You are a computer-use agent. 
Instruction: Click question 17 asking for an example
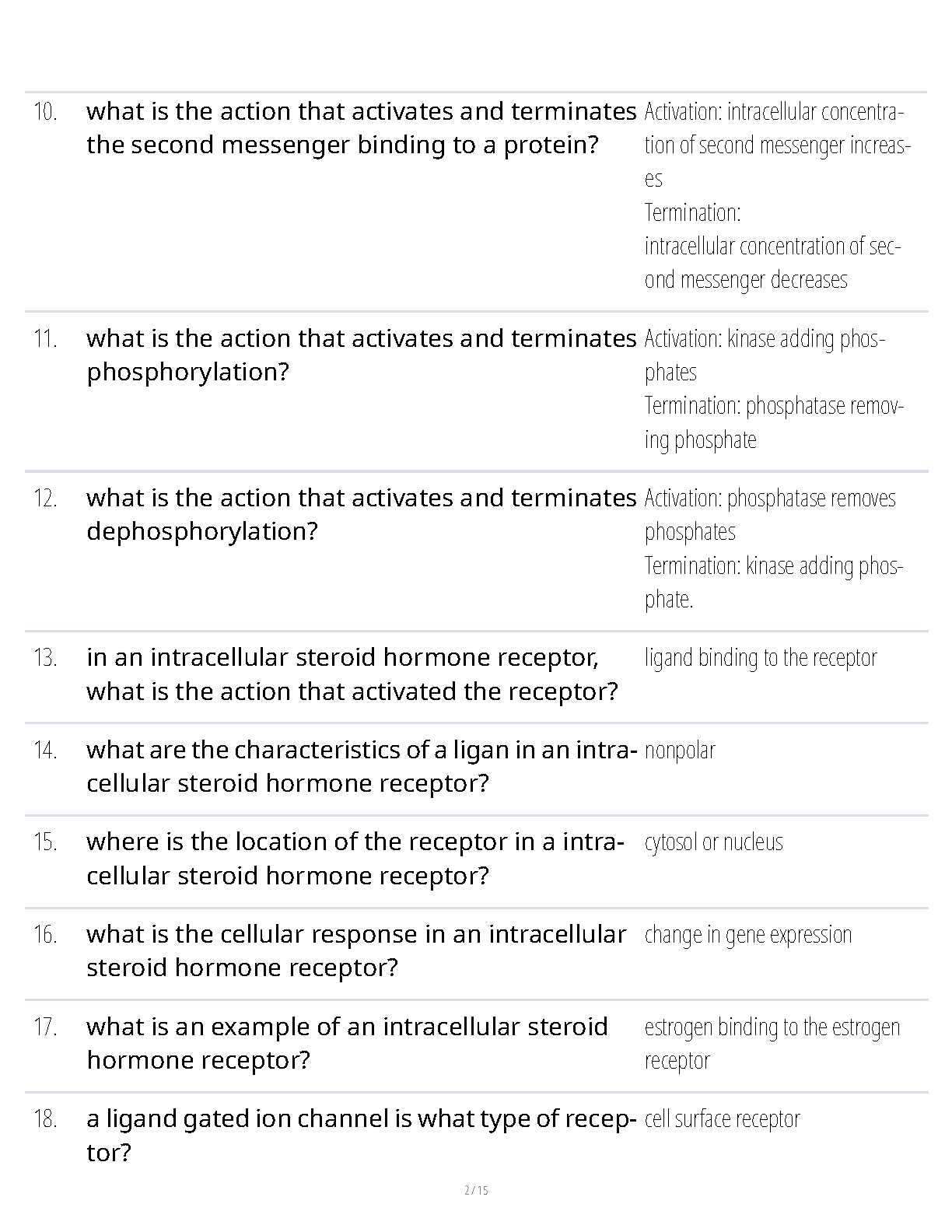coord(347,1043)
